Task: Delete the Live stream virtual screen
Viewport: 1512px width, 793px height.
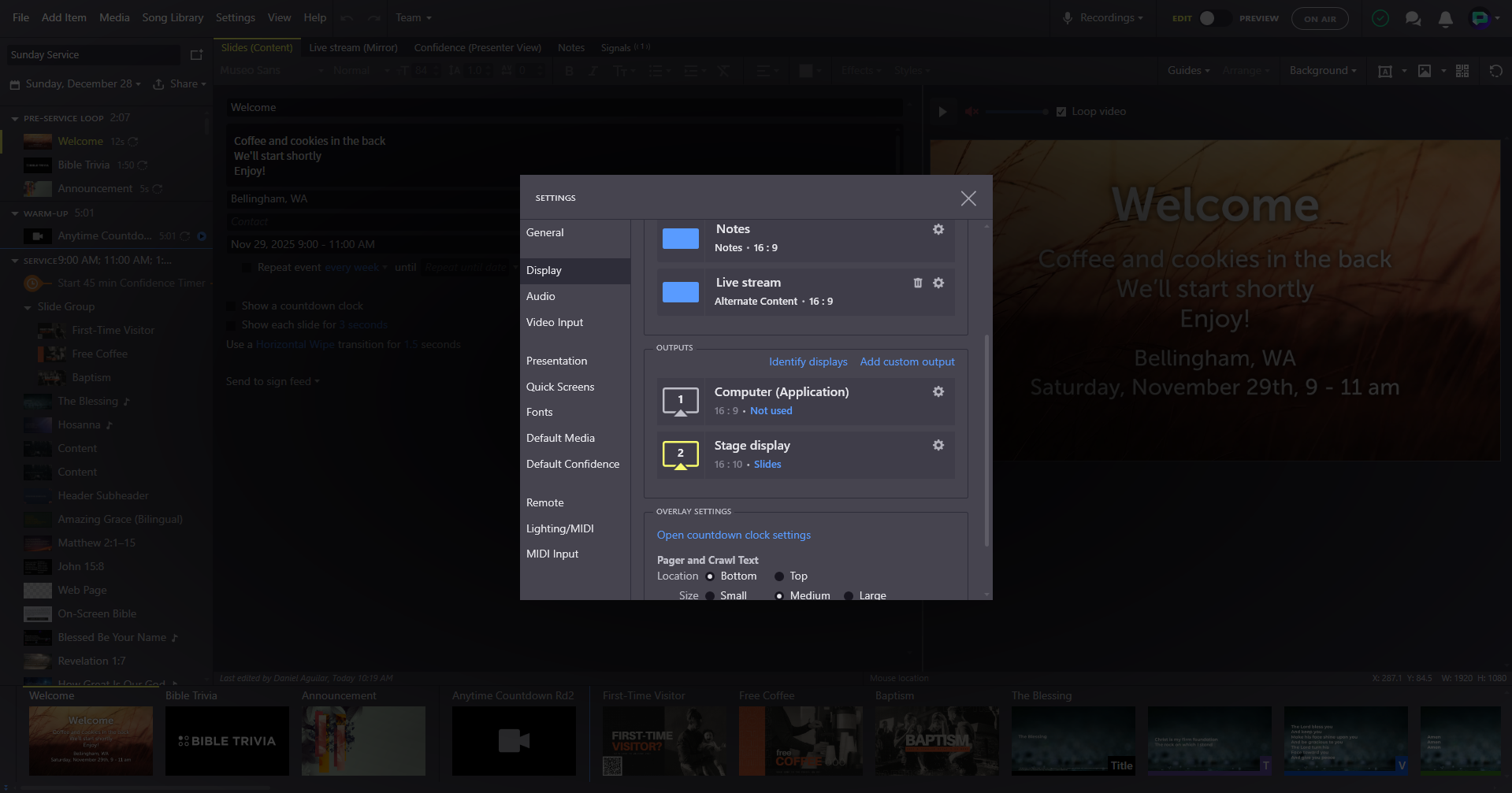Action: tap(918, 283)
